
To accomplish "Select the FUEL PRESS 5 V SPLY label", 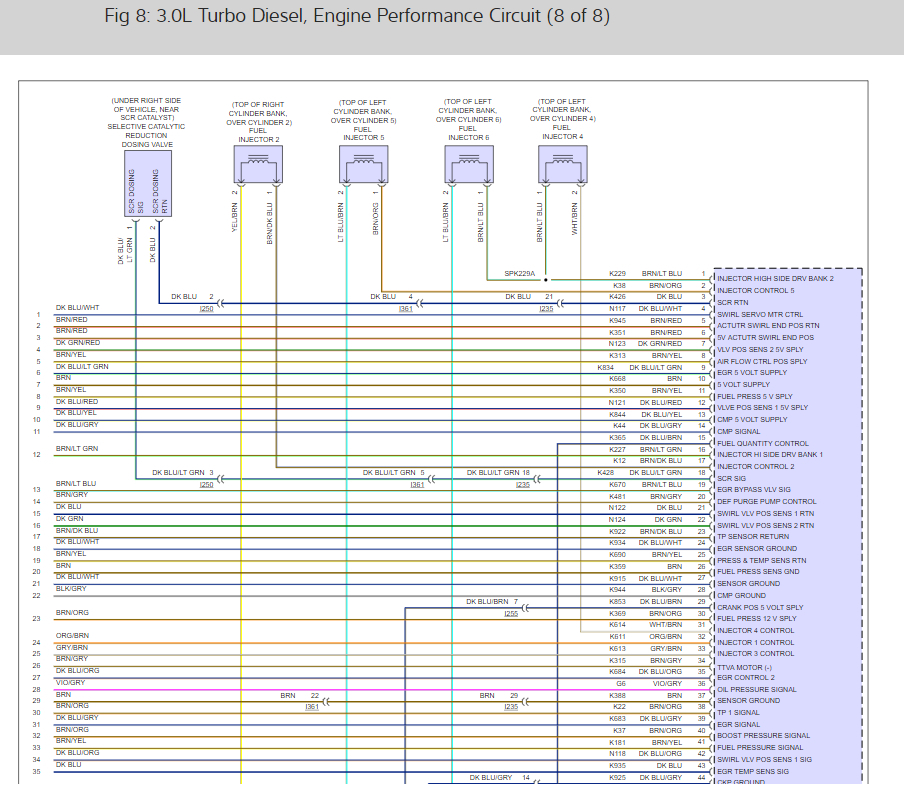I will [x=755, y=397].
